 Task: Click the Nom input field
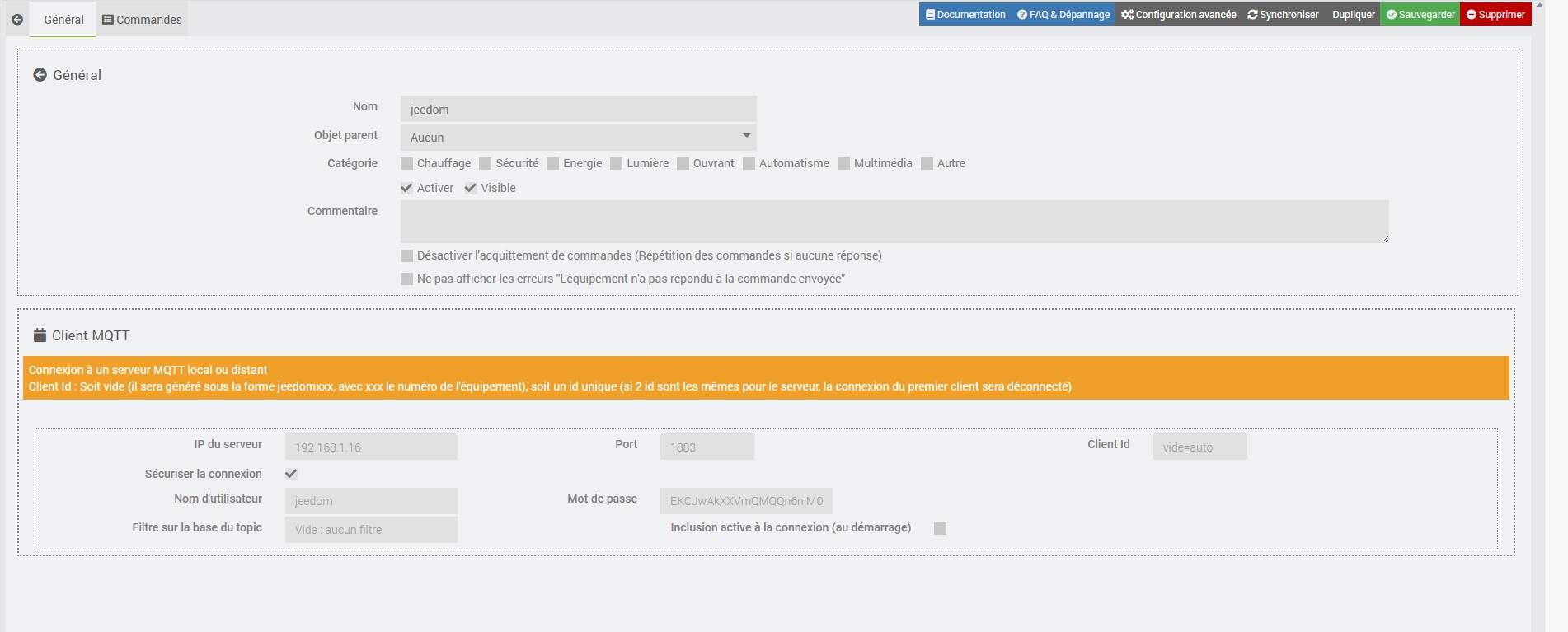coord(579,110)
